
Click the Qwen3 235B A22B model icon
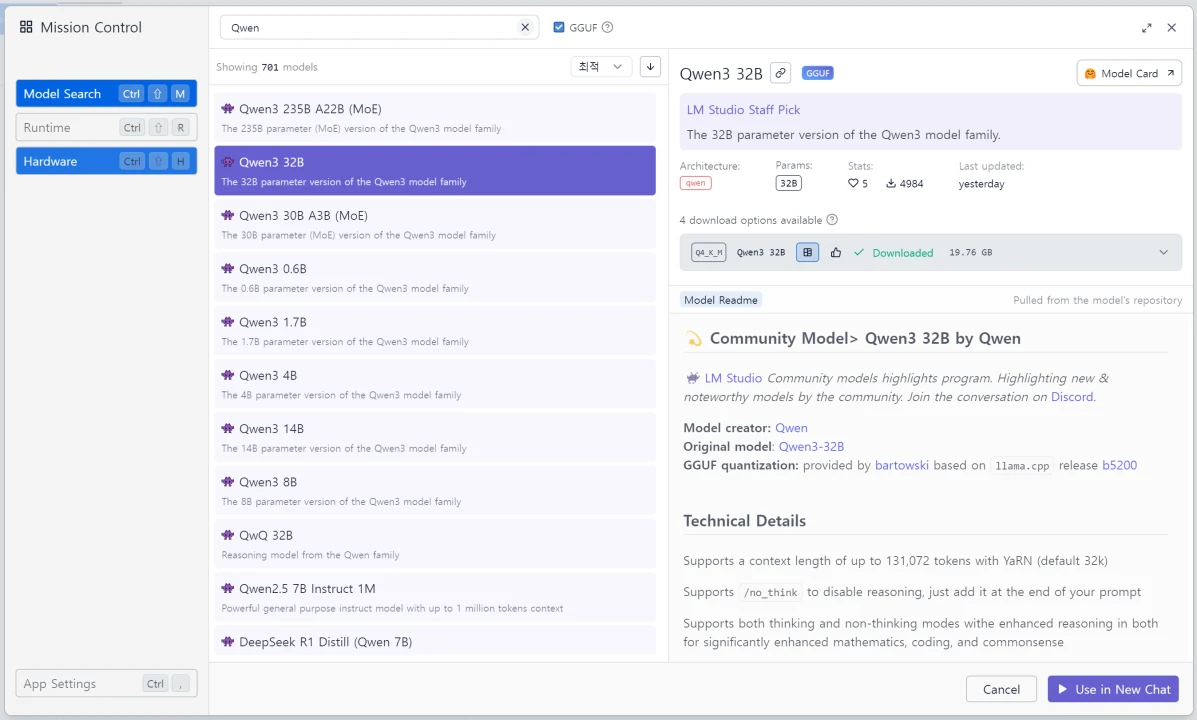coord(227,108)
